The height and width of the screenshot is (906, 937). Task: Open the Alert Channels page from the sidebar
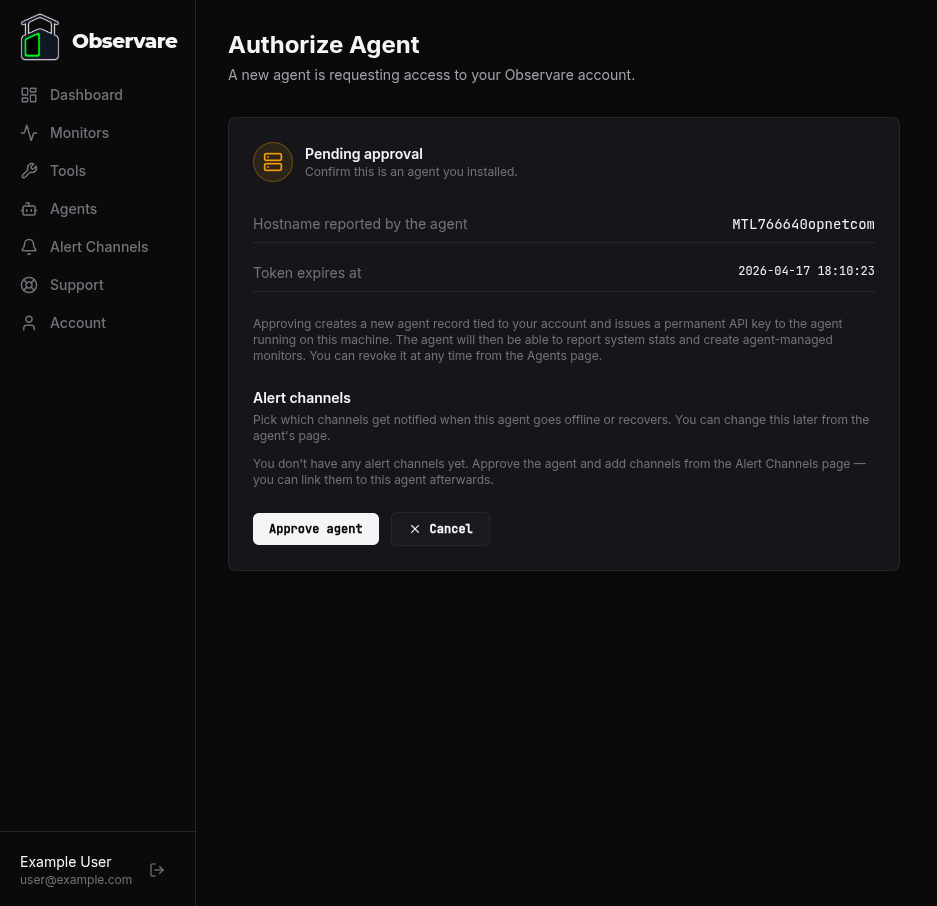tap(99, 247)
